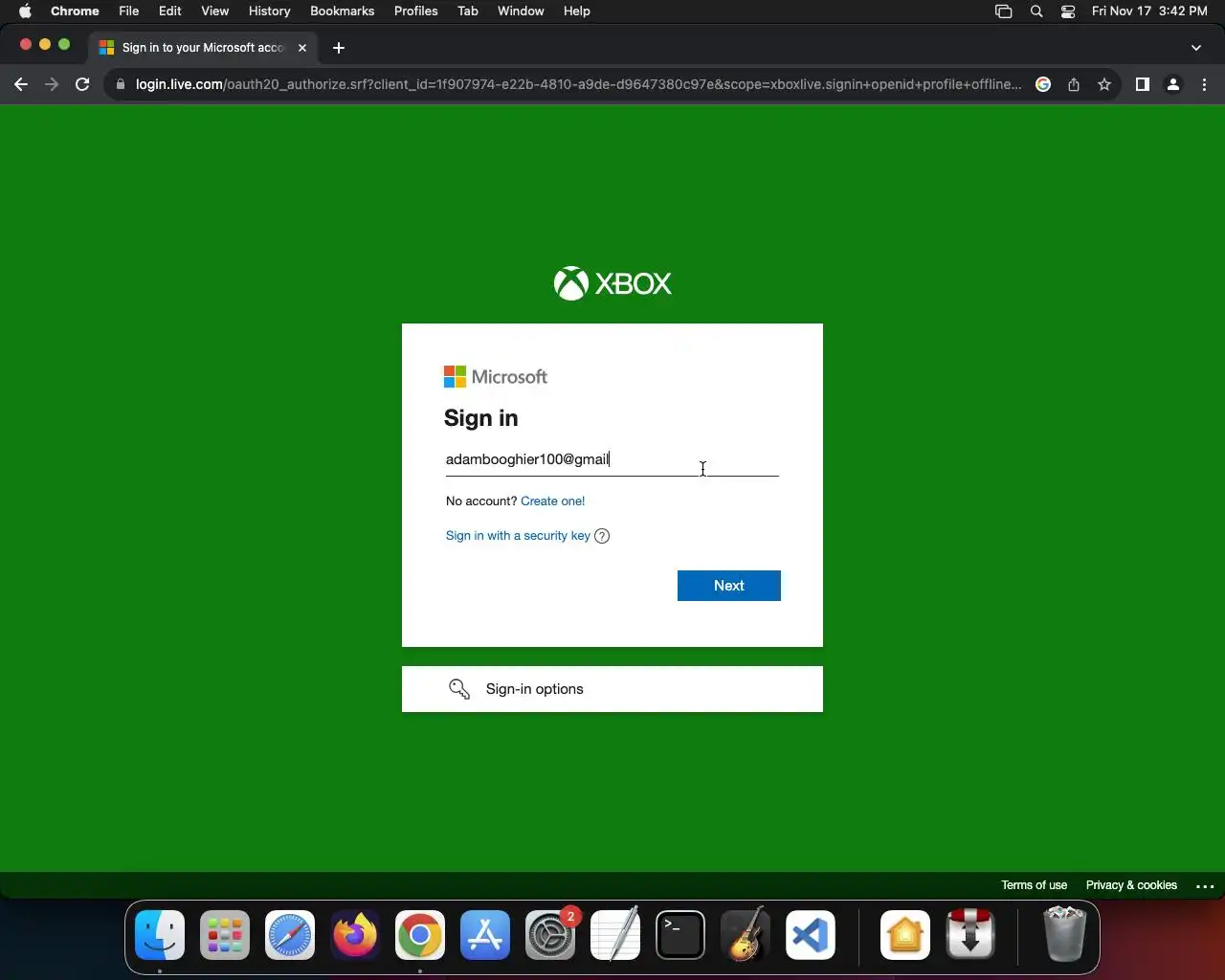The height and width of the screenshot is (980, 1225).
Task: Launch Firefox from the Dock
Action: coord(355,936)
